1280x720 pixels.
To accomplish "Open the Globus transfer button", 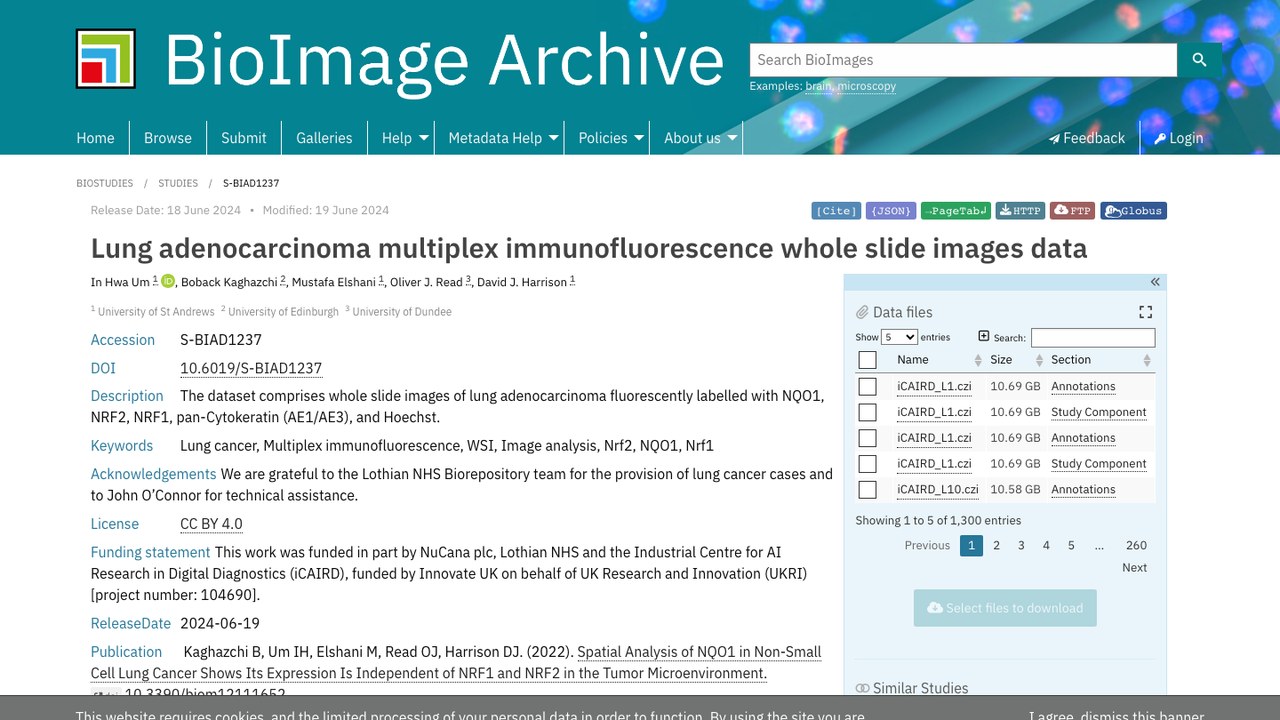I will (1134, 211).
